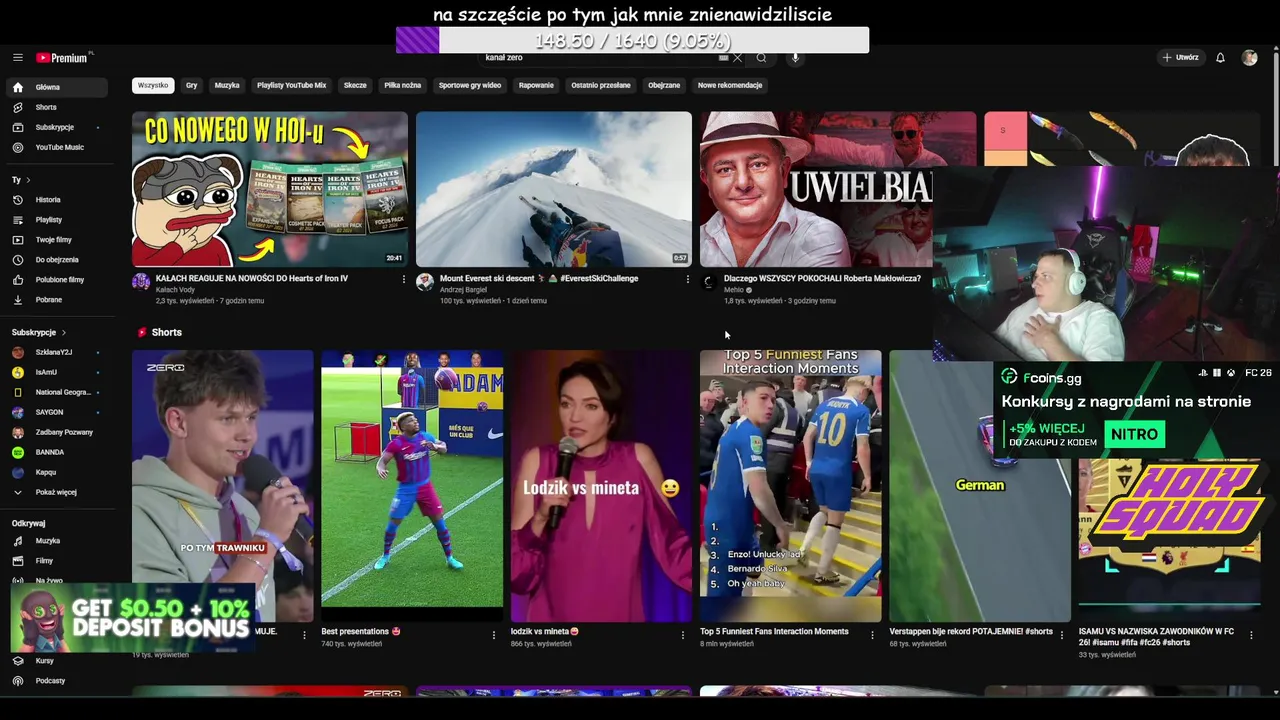Screen dimensions: 1280x720
Task: Select the Piłka nożna filter chip
Action: (x=403, y=85)
